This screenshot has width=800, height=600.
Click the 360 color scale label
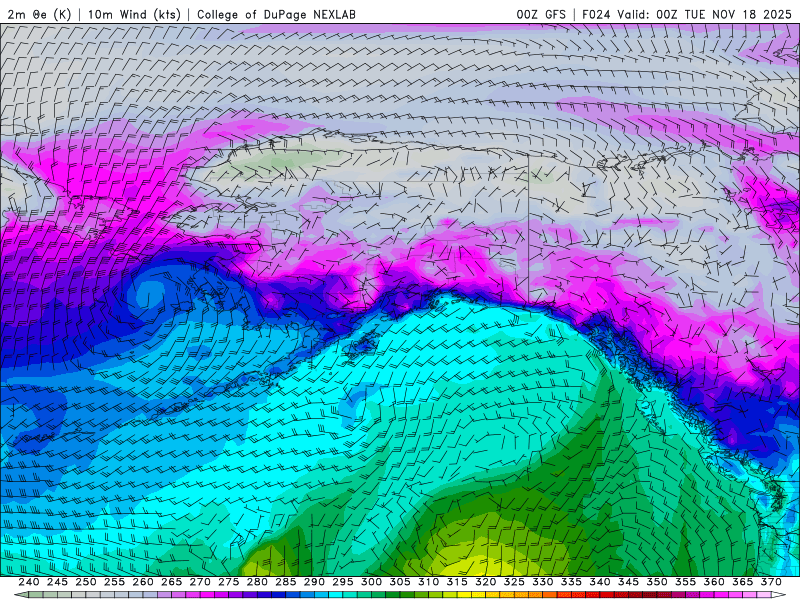[x=714, y=582]
